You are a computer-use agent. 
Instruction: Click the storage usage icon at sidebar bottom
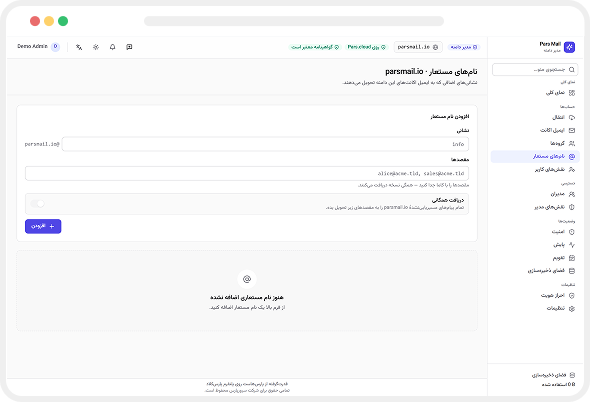(572, 375)
